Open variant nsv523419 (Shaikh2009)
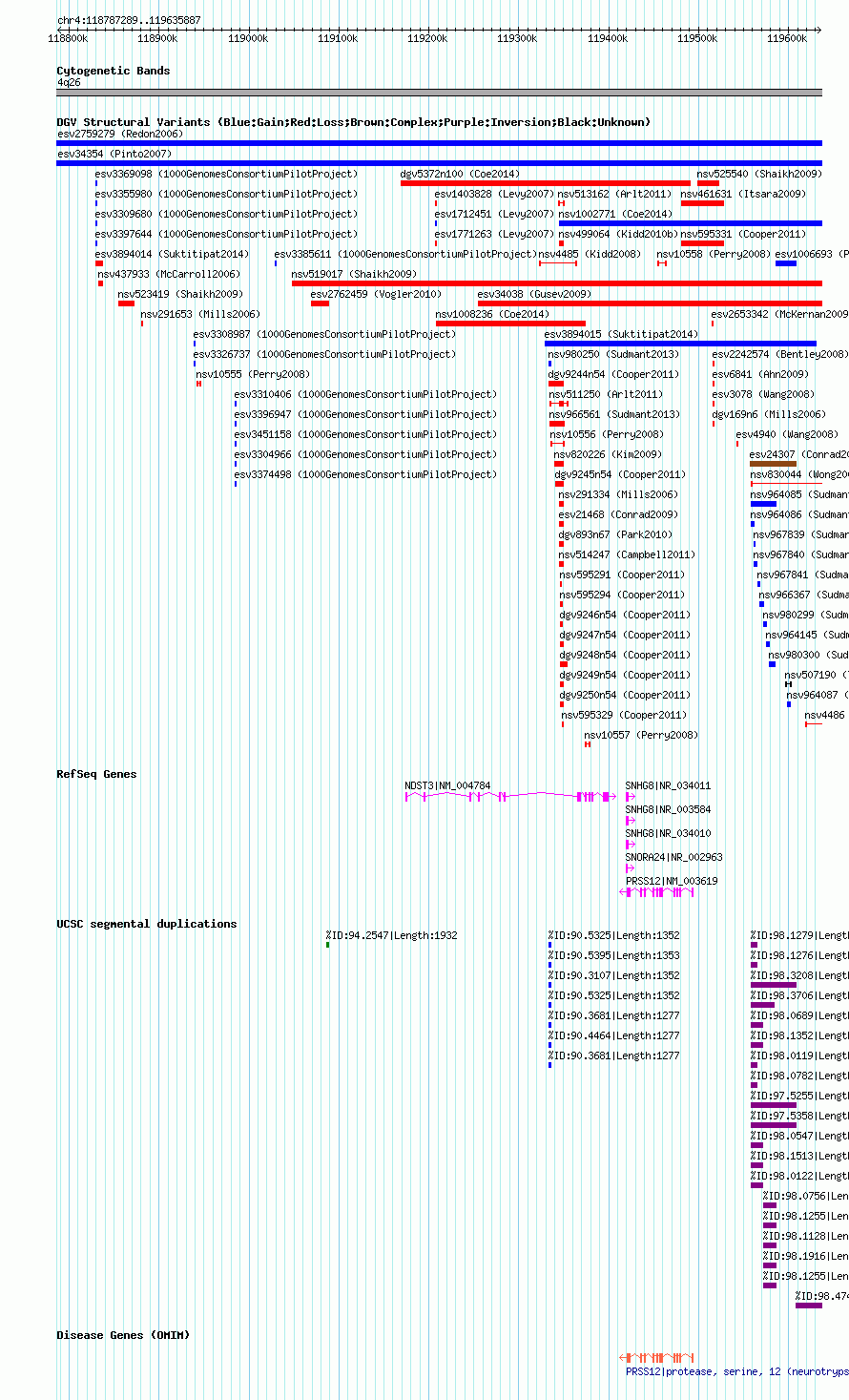The width and height of the screenshot is (849, 1400). click(180, 294)
